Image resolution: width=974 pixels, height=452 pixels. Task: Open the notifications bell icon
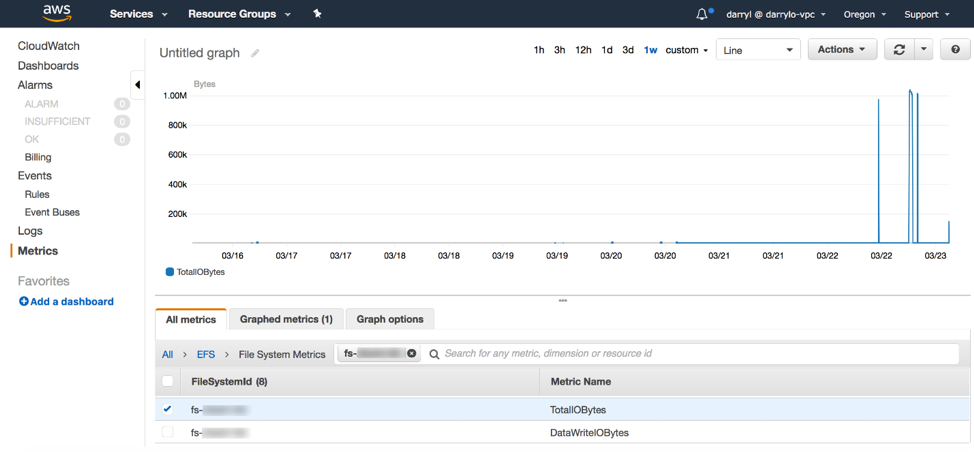pos(702,14)
